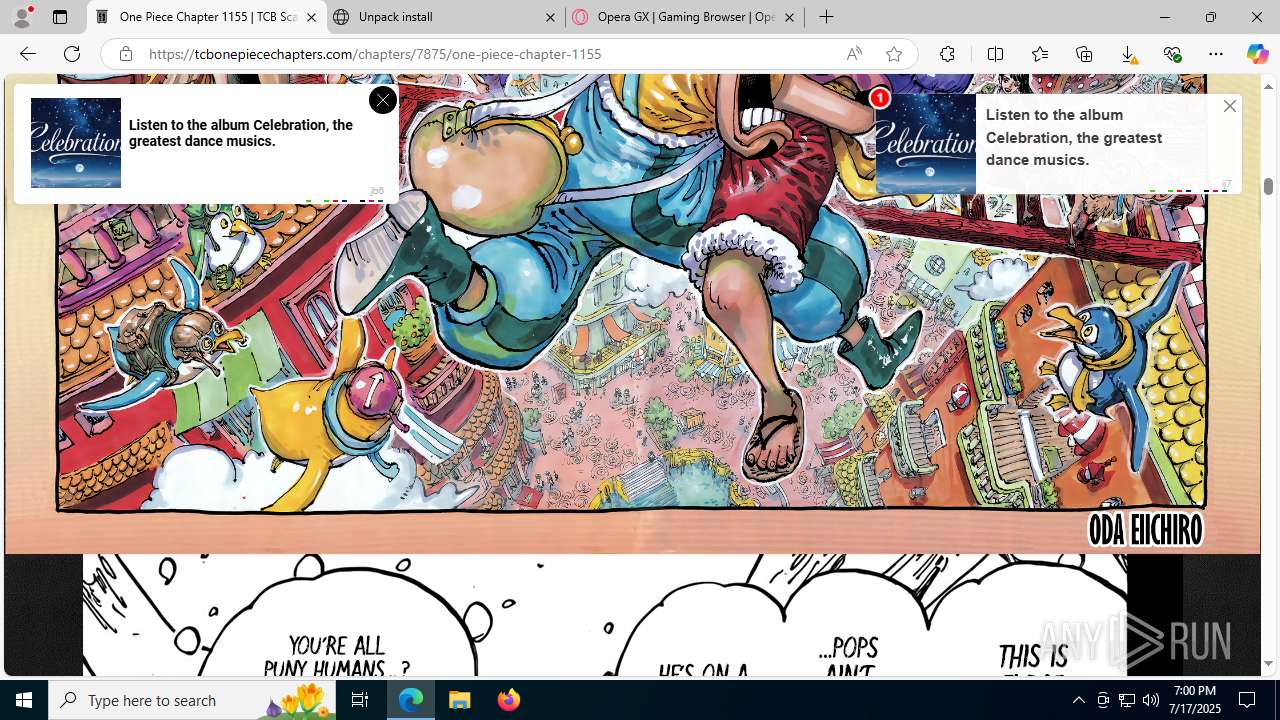Open right Celebration album ad image

coord(925,143)
